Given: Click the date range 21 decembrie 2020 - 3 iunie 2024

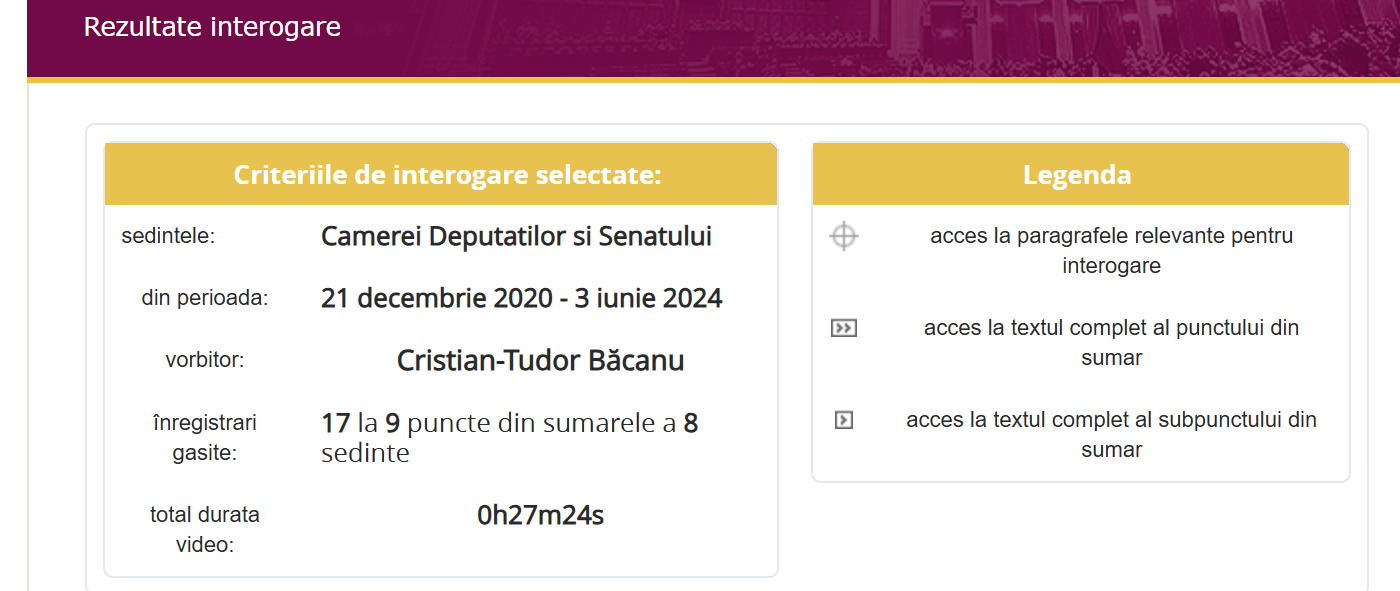Looking at the screenshot, I should (x=522, y=298).
